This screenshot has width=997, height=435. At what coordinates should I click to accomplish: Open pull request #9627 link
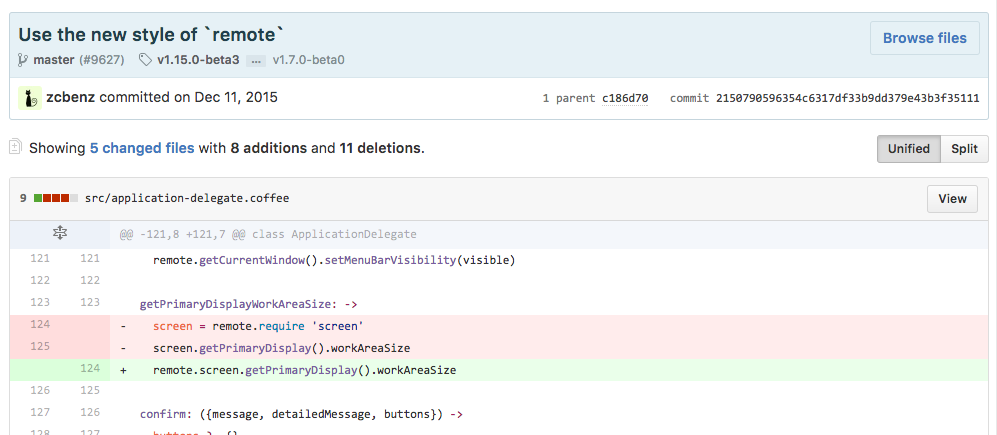point(102,60)
